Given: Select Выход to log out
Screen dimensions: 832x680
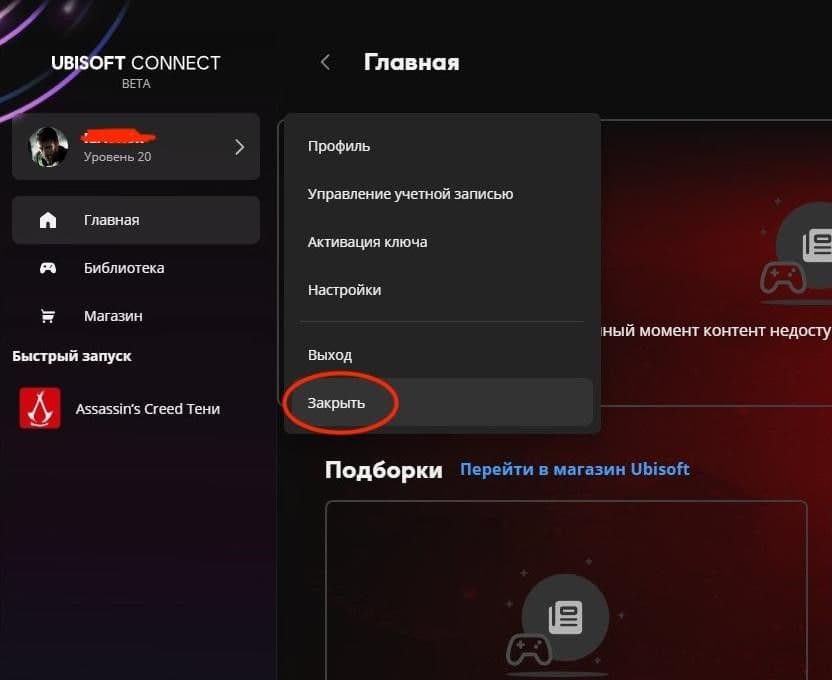Looking at the screenshot, I should 330,355.
